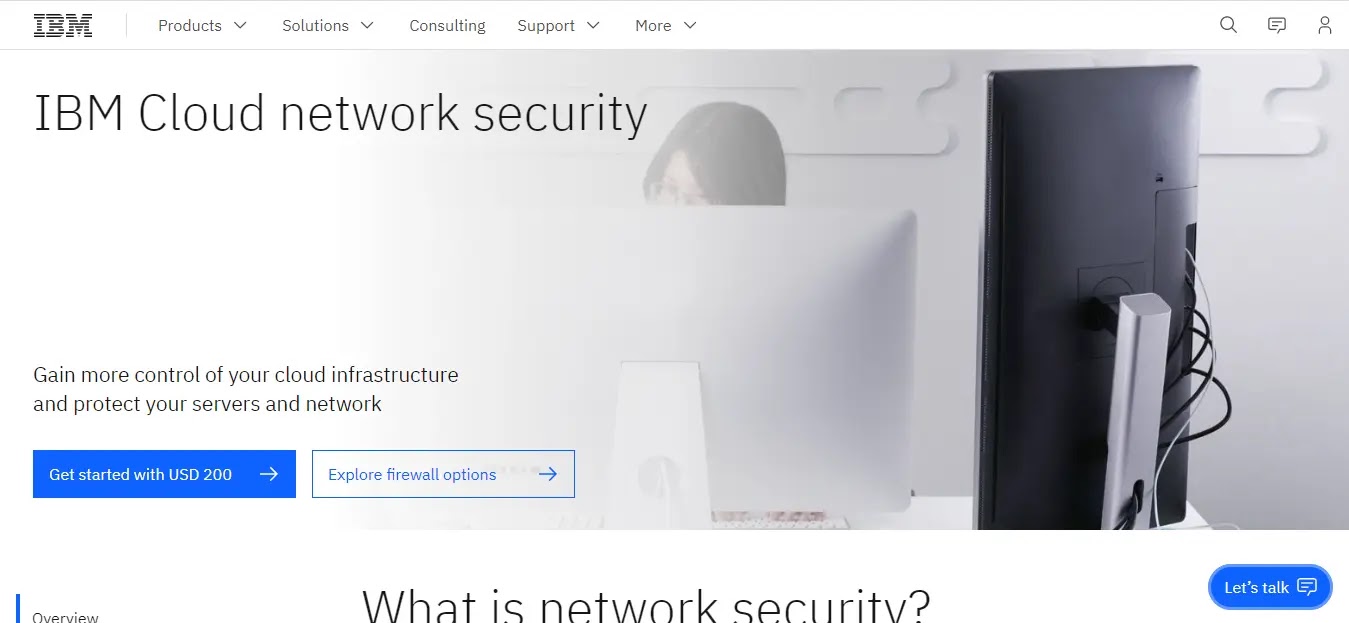The width and height of the screenshot is (1349, 623).
Task: Click arrow icon inside Get started button
Action: 269,474
